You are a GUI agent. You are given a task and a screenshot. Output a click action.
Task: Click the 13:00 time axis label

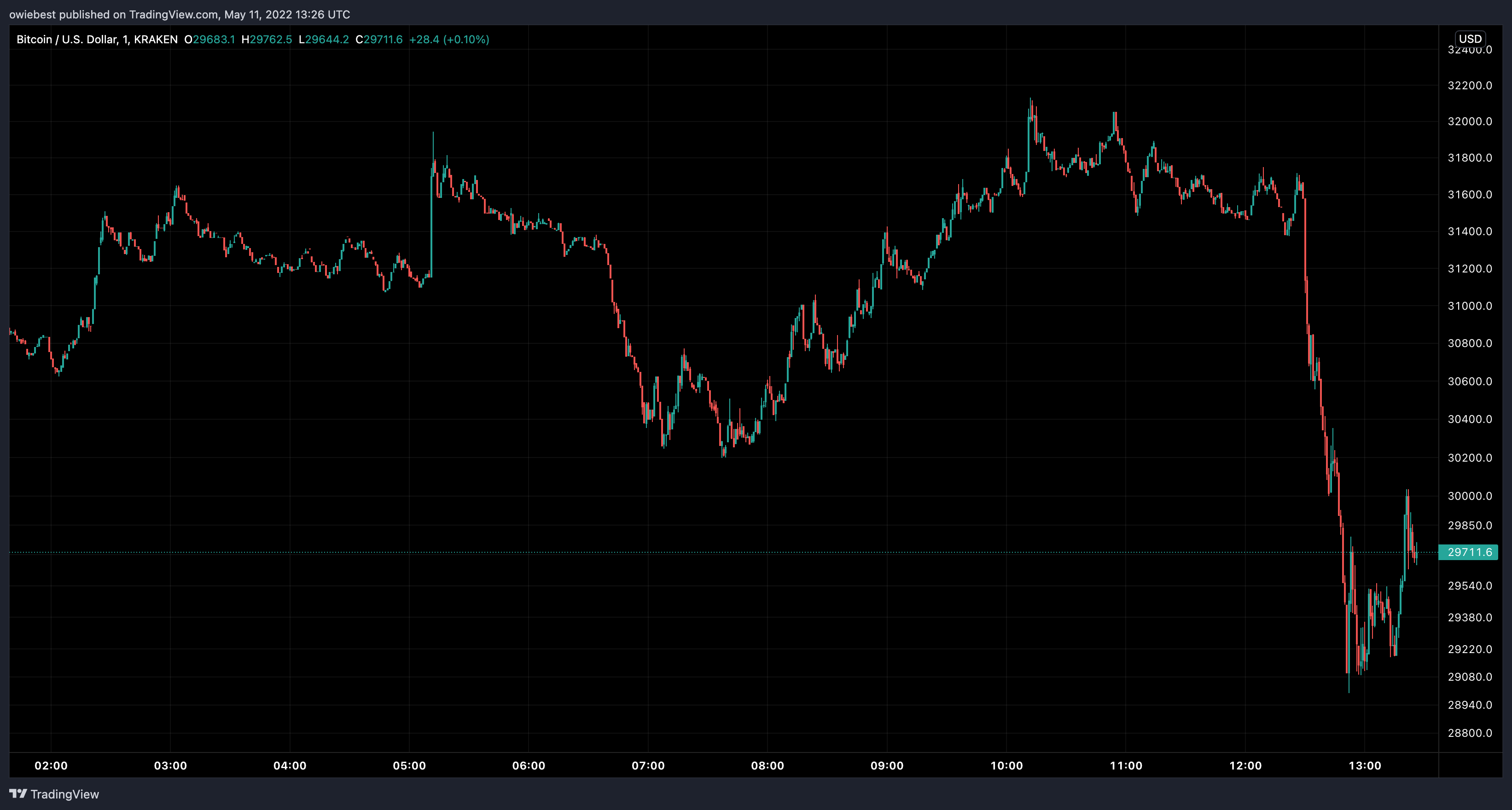coord(1365,765)
